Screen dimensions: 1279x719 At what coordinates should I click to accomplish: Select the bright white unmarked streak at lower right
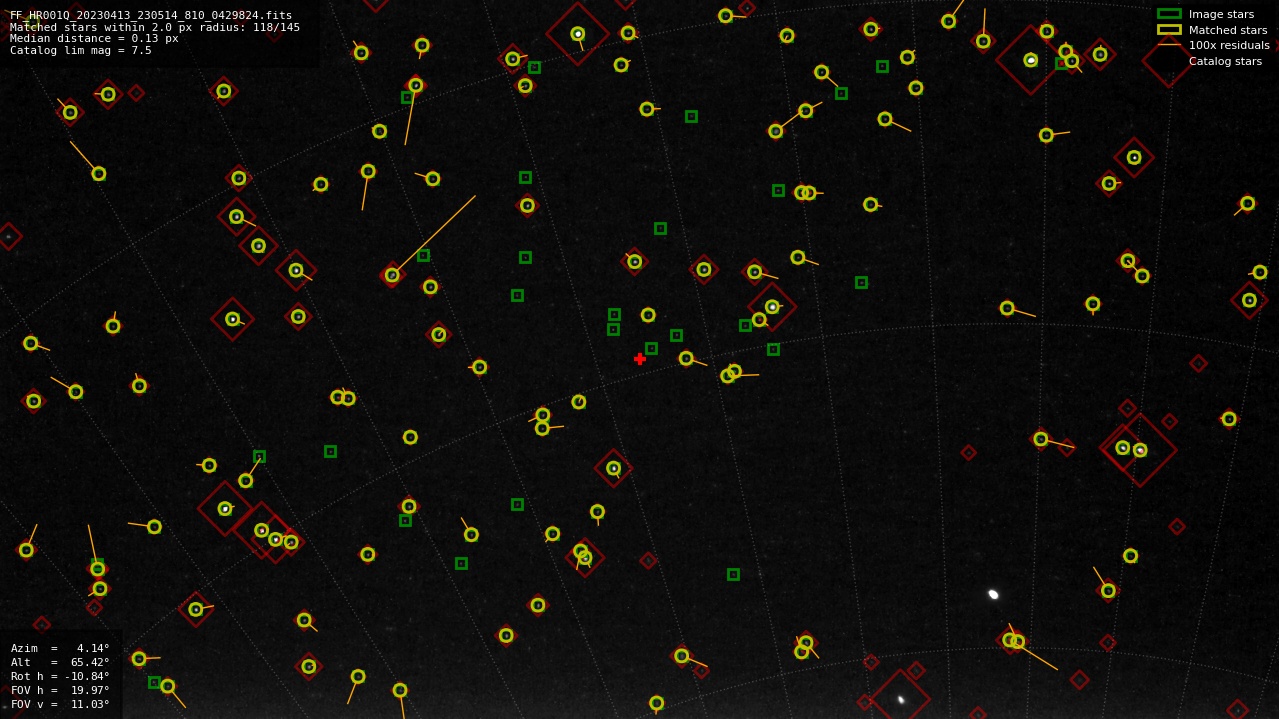pyautogui.click(x=993, y=594)
